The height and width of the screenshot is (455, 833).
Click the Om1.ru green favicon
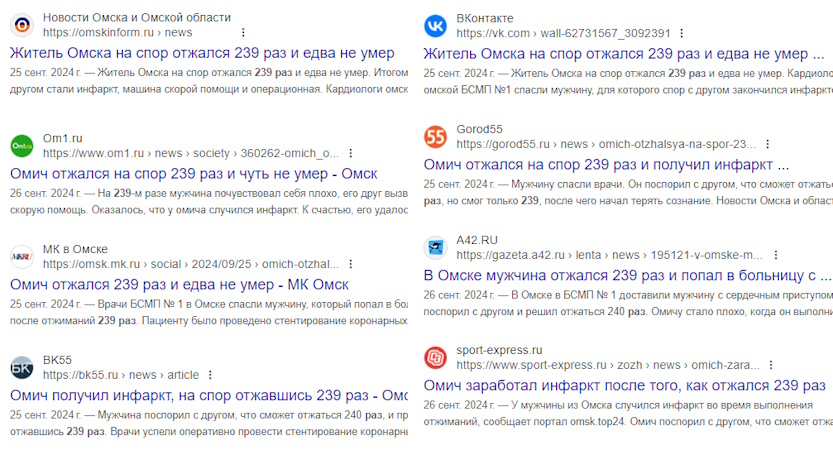(22, 146)
